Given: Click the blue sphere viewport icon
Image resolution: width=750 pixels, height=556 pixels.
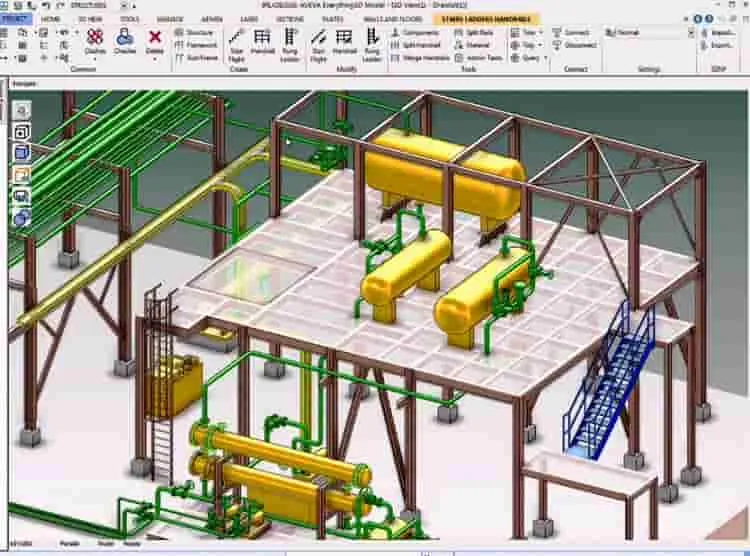Looking at the screenshot, I should tap(22, 218).
